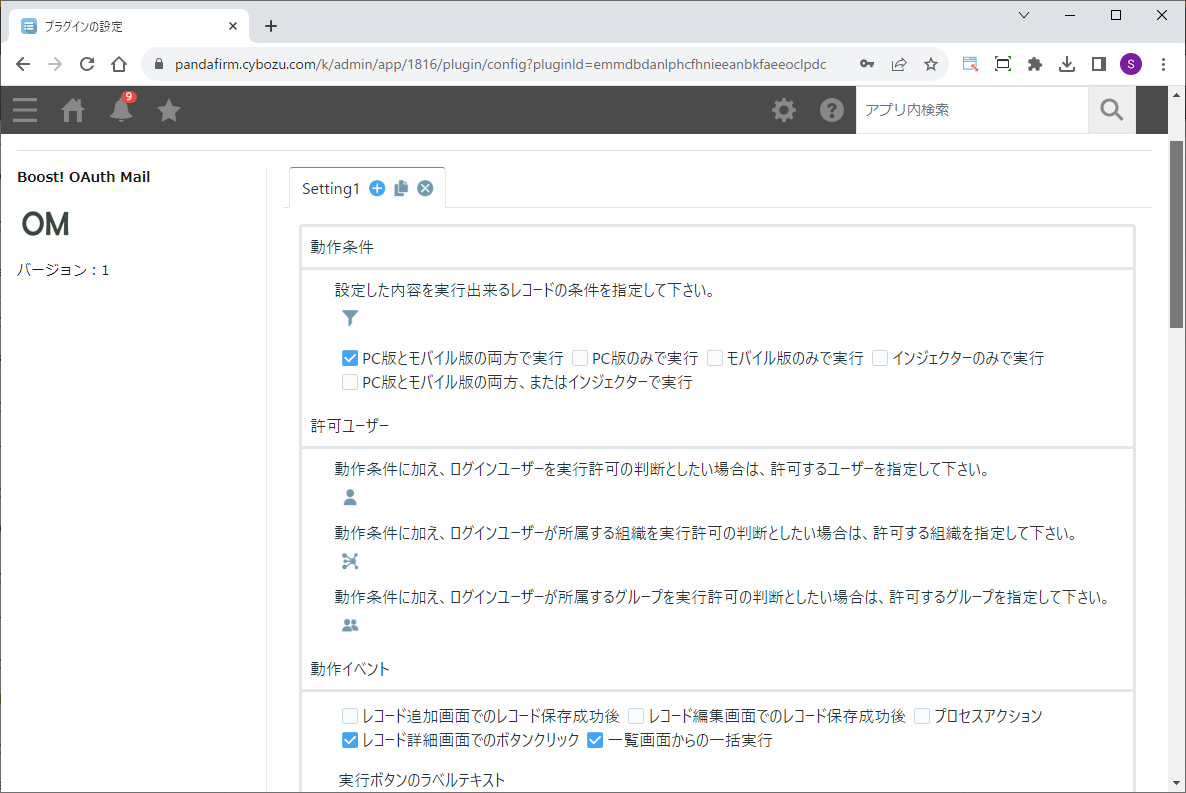Screen dimensions: 1186x793
Task: Open the hamburger navigation menu
Action: coord(25,110)
